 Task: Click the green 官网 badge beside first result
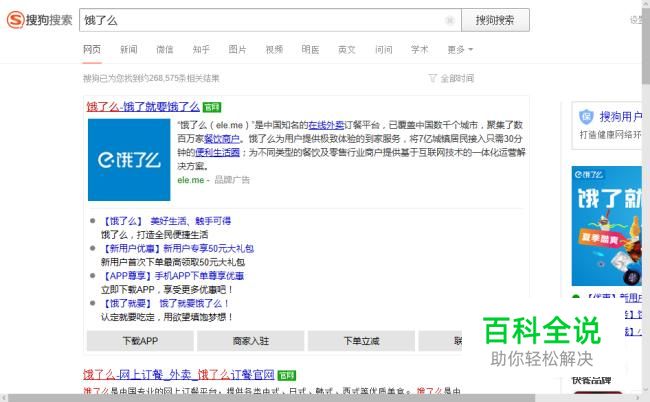212,107
